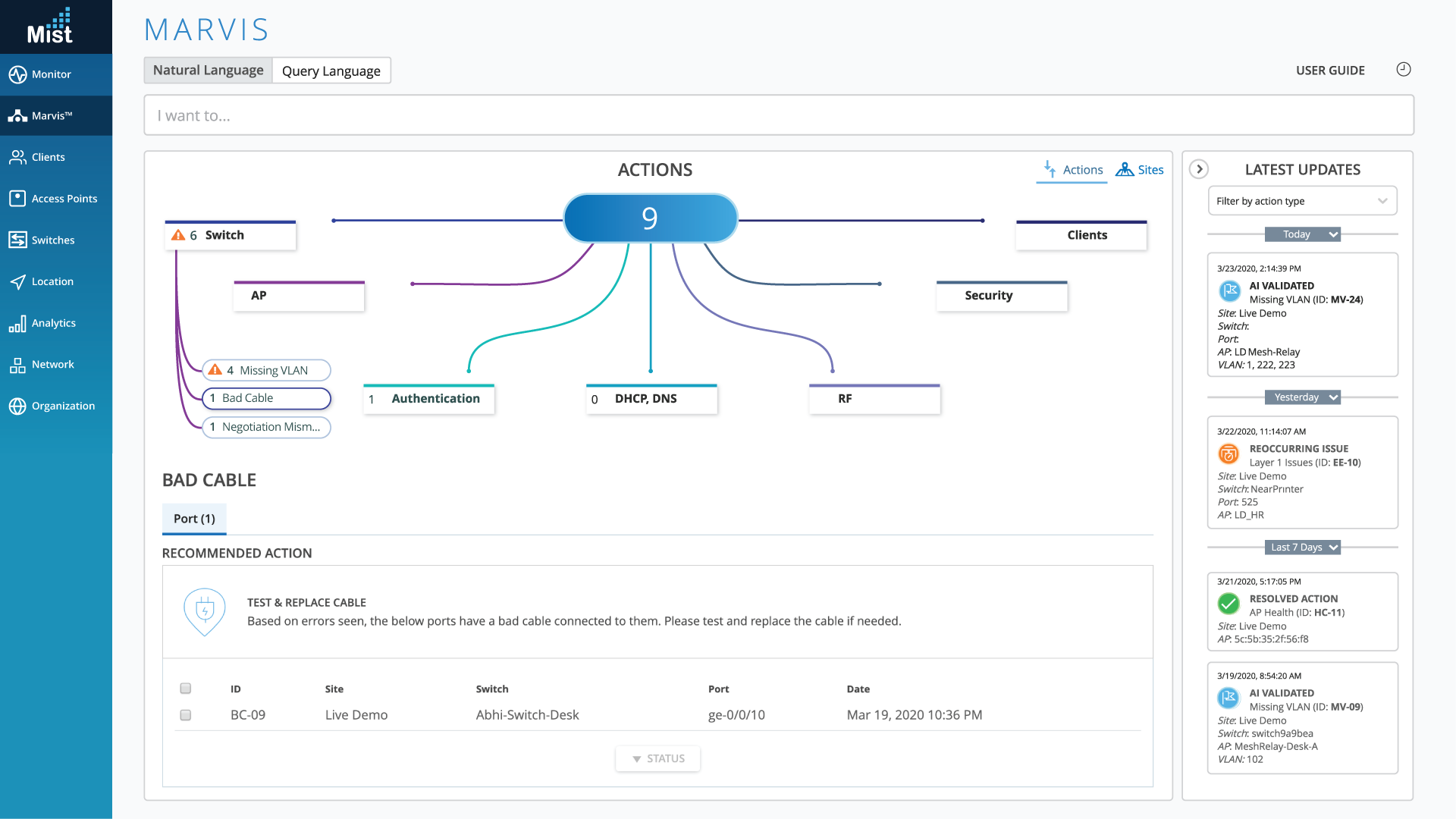The height and width of the screenshot is (819, 1456).
Task: Select the Port (1) tab
Action: (x=194, y=519)
